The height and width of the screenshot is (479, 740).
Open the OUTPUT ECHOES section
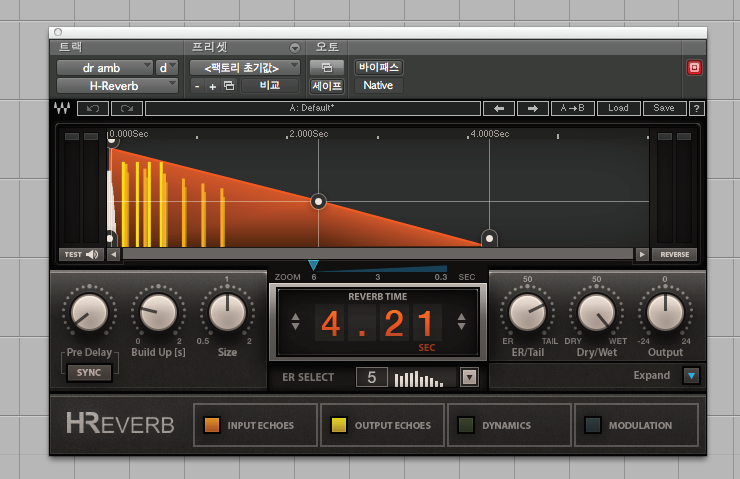382,425
